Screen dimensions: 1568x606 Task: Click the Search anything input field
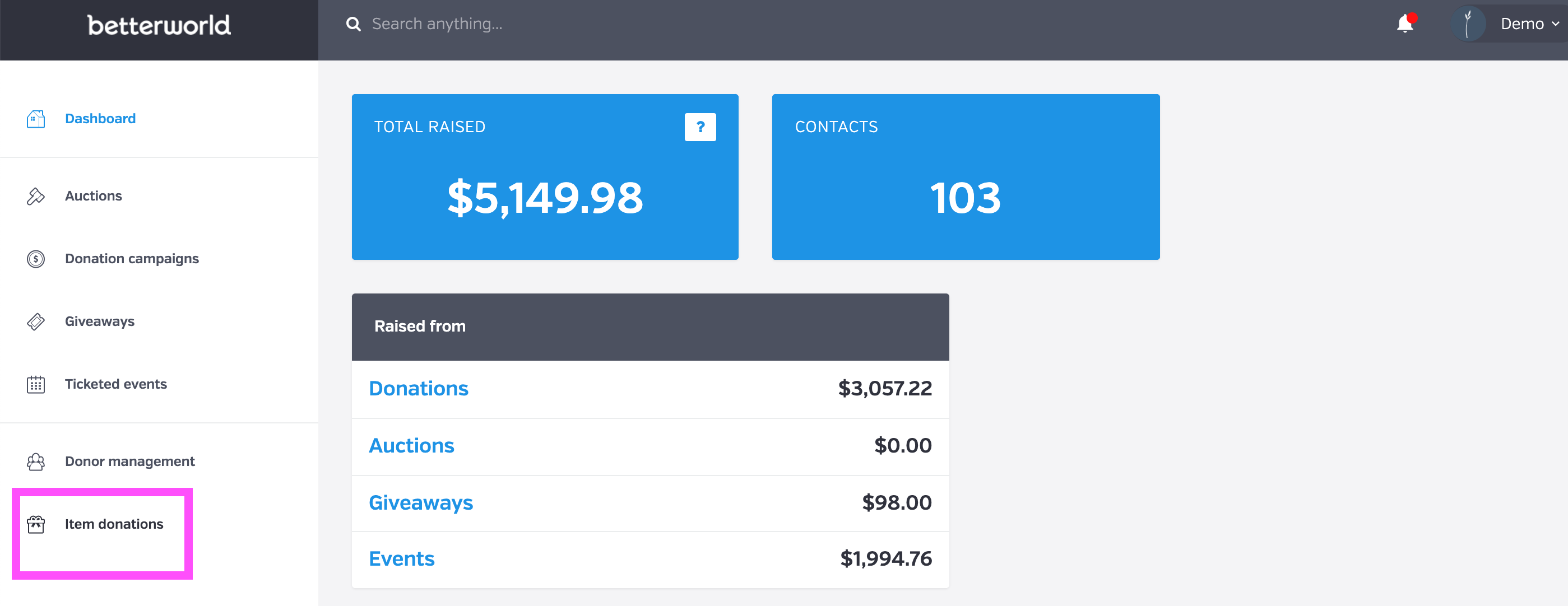(852, 24)
